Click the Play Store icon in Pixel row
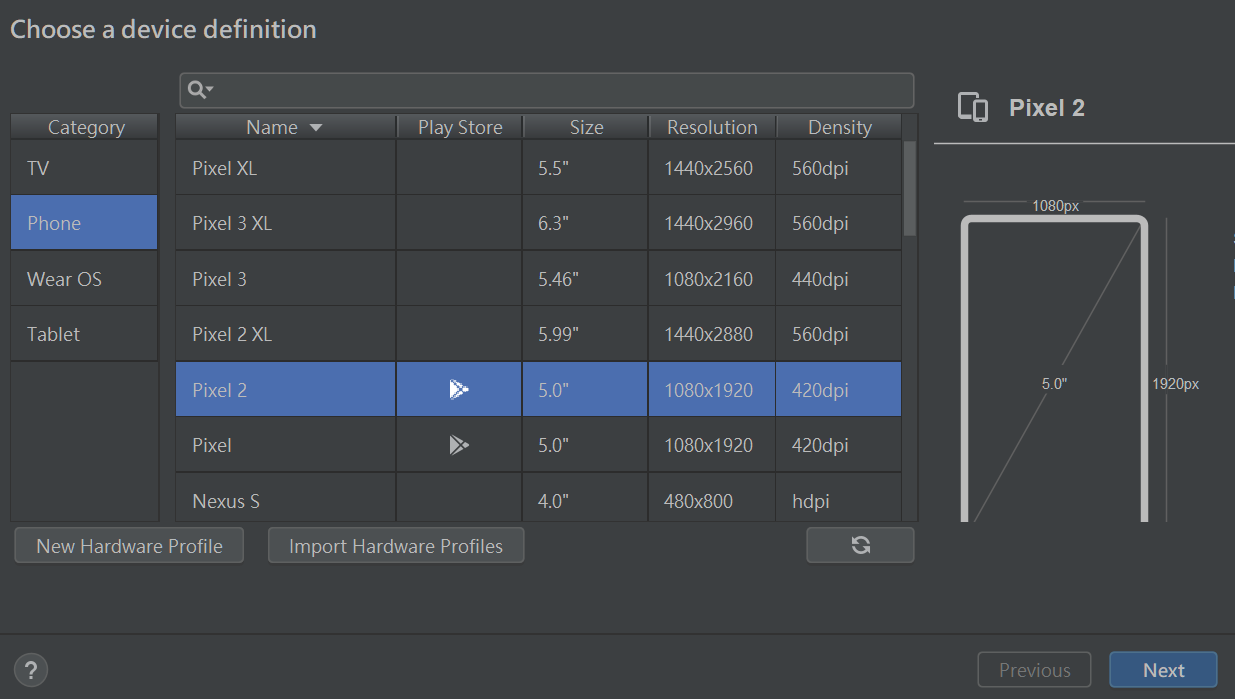 (x=459, y=445)
